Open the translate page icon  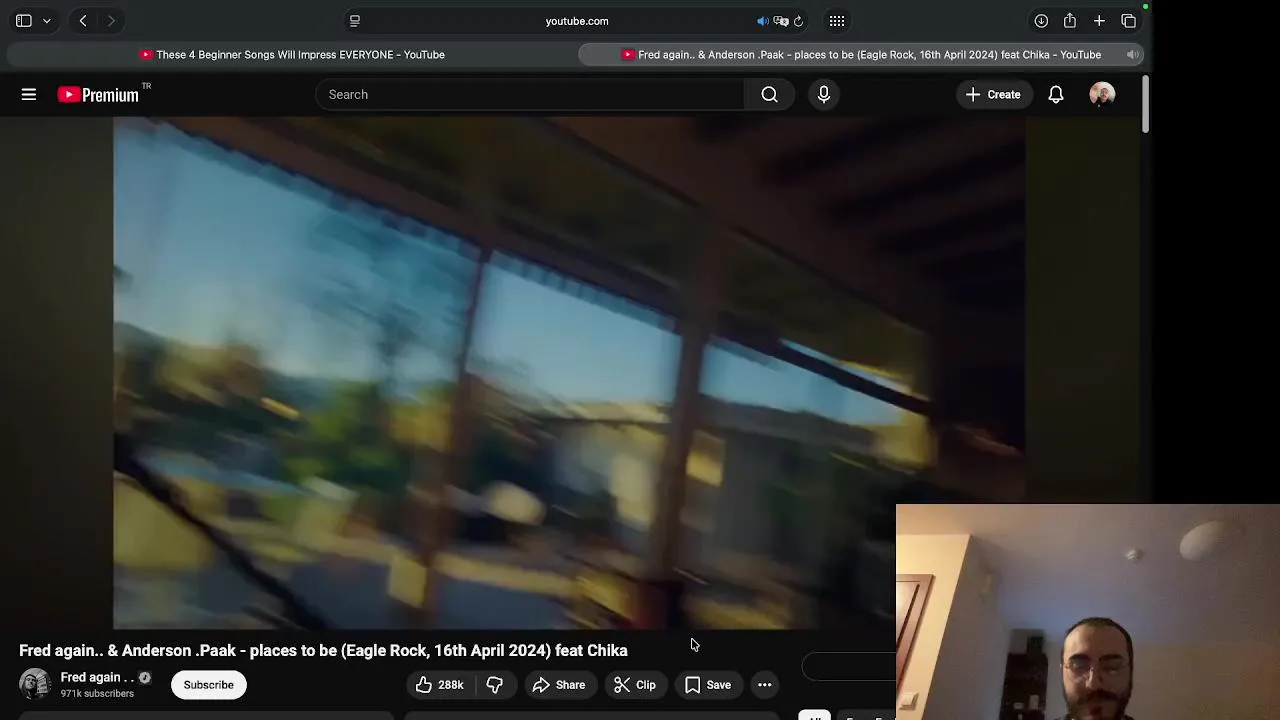click(x=781, y=21)
